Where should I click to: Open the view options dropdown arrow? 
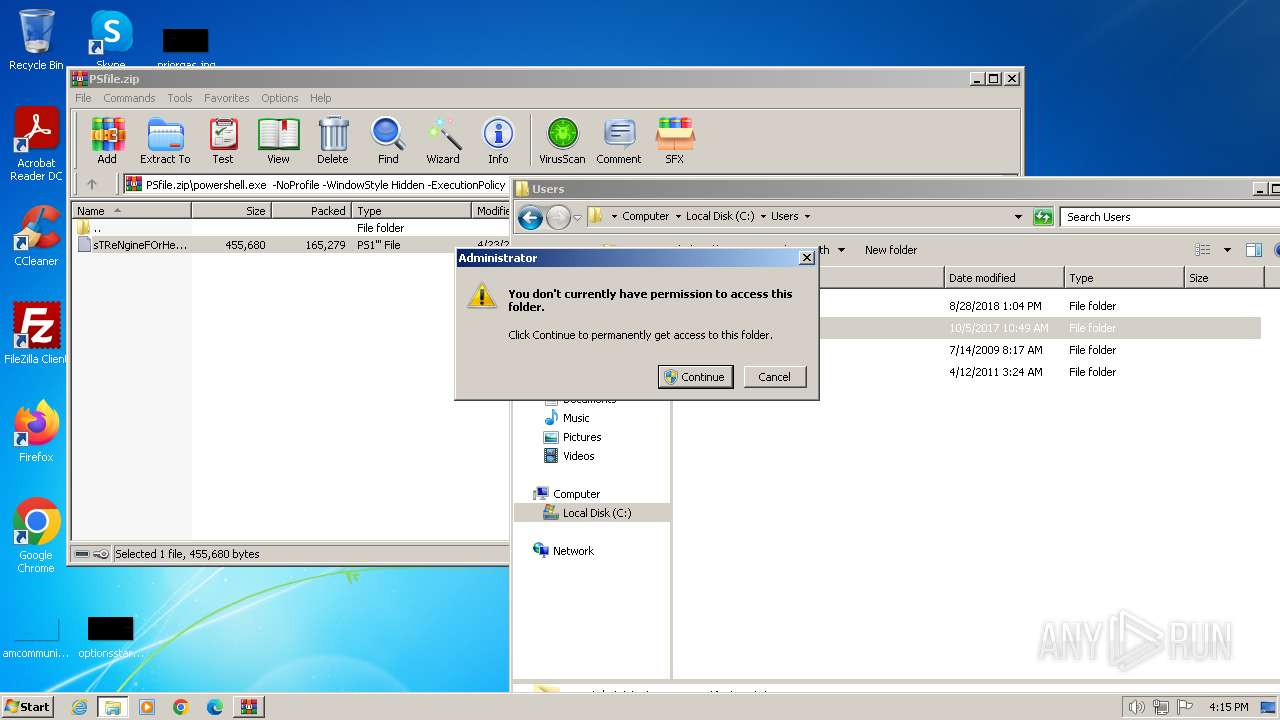(x=1227, y=250)
